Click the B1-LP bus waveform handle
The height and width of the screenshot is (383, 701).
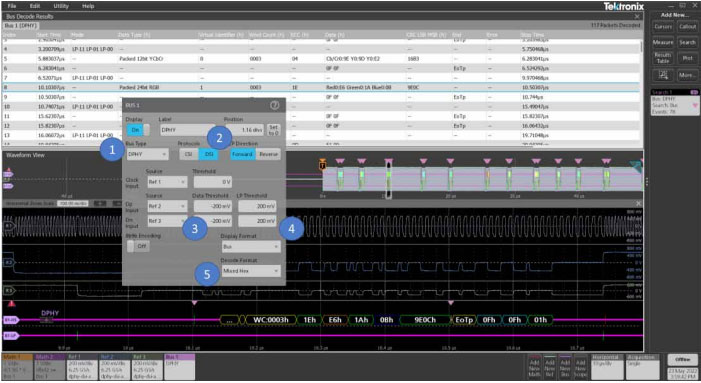click(x=11, y=335)
